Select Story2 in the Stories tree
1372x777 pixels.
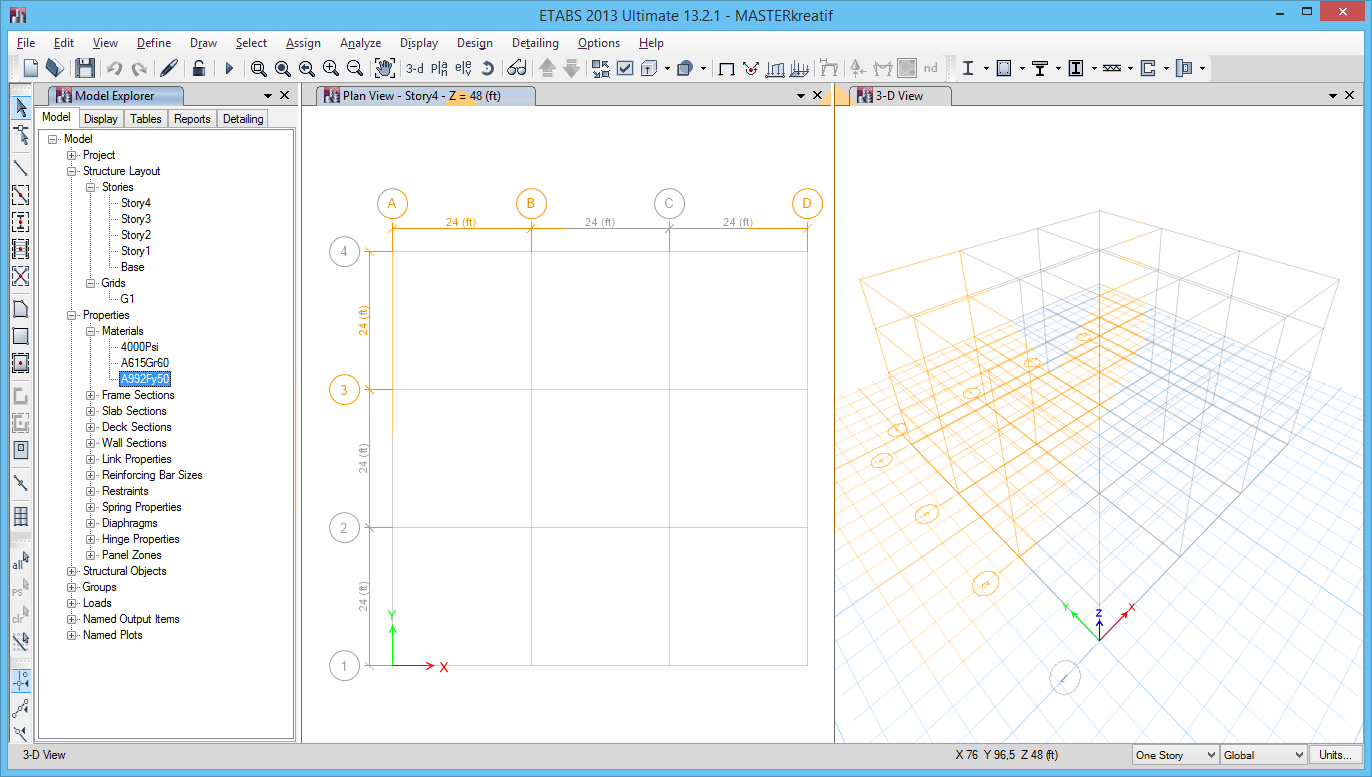(136, 235)
